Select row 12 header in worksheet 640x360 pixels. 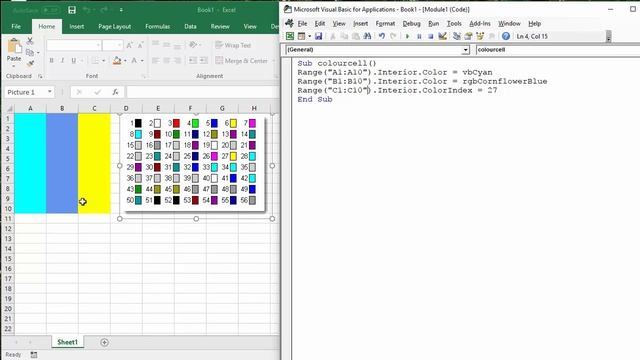[x=8, y=229]
